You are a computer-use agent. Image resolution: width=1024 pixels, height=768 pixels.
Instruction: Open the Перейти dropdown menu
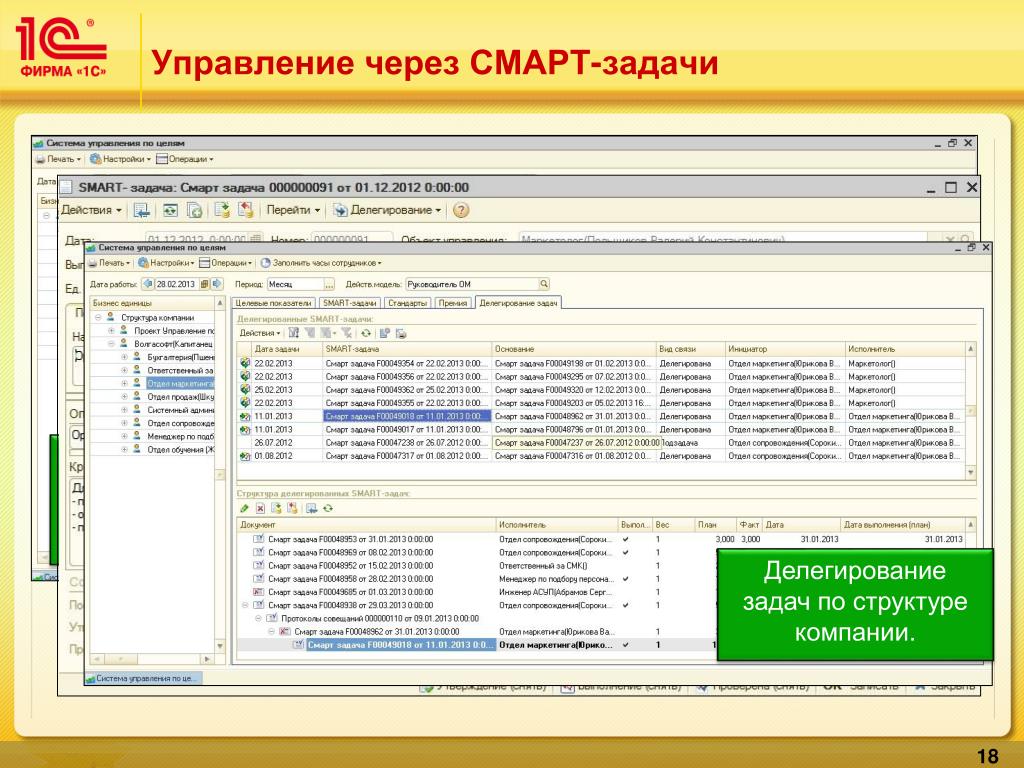tap(293, 210)
